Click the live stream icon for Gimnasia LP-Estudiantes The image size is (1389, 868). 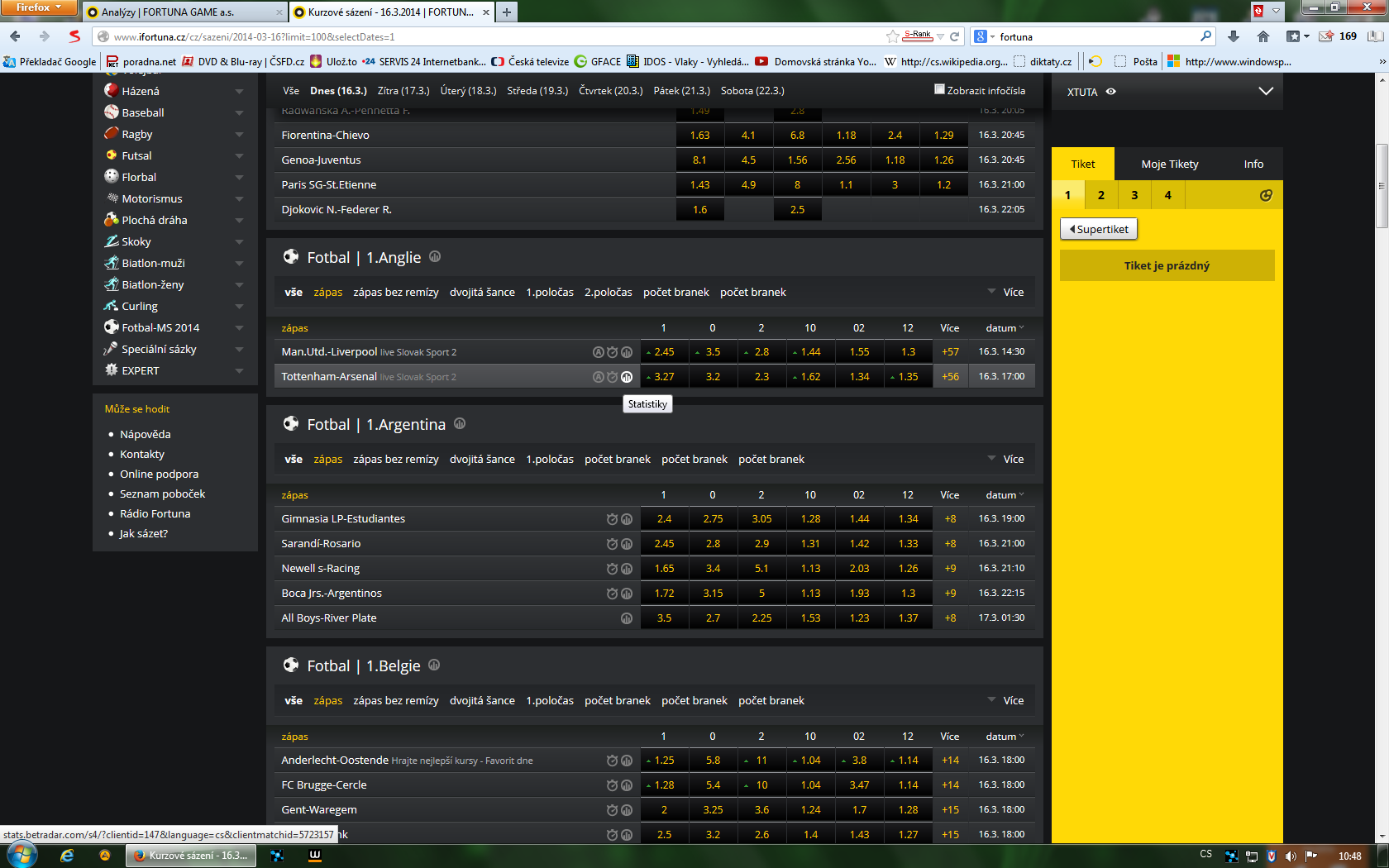click(x=612, y=519)
